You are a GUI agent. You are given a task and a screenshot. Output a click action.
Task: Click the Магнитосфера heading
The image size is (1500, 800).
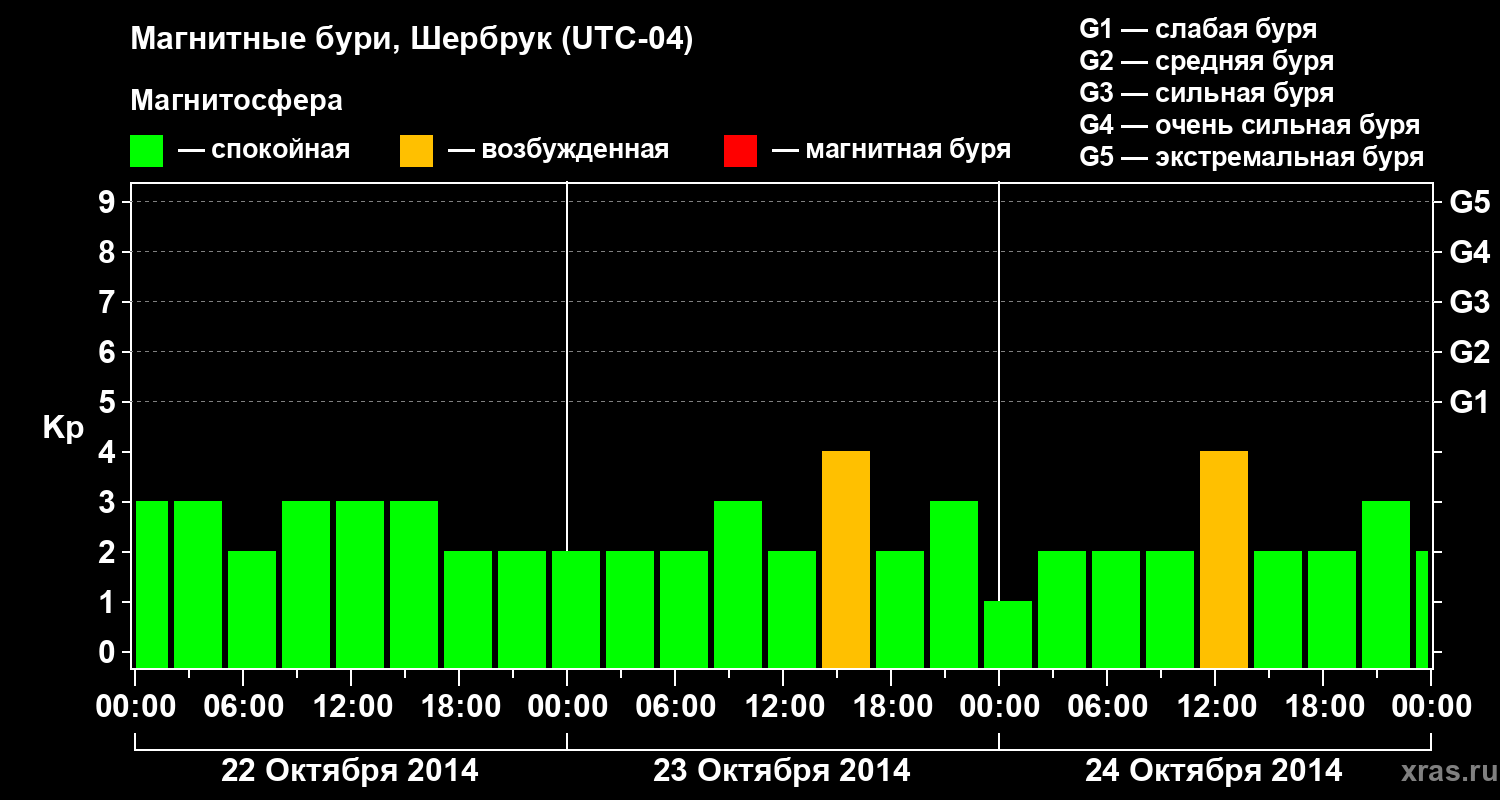236,101
